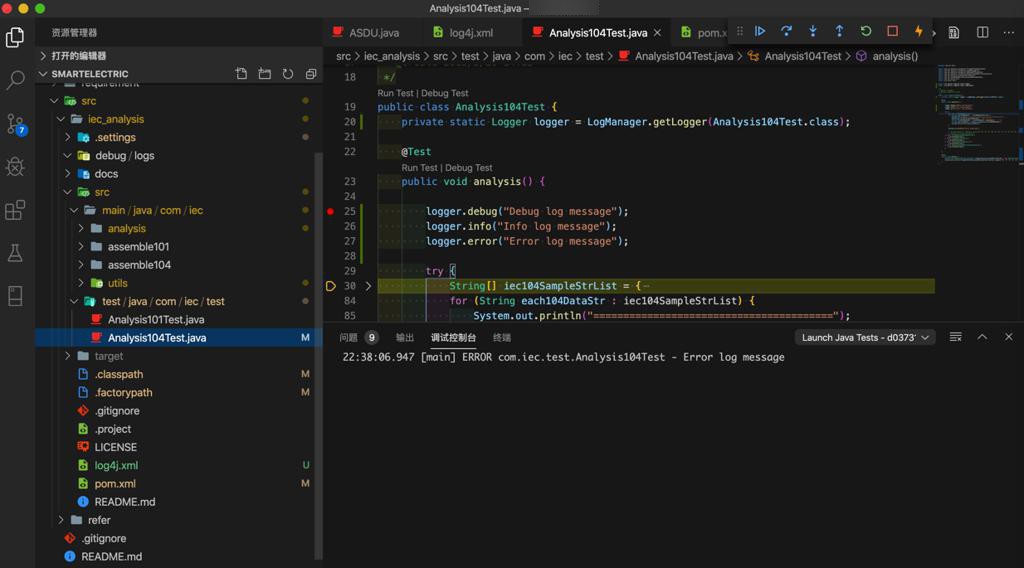The image size is (1024, 568).
Task: Refresh the explorer file tree
Action: pos(288,74)
